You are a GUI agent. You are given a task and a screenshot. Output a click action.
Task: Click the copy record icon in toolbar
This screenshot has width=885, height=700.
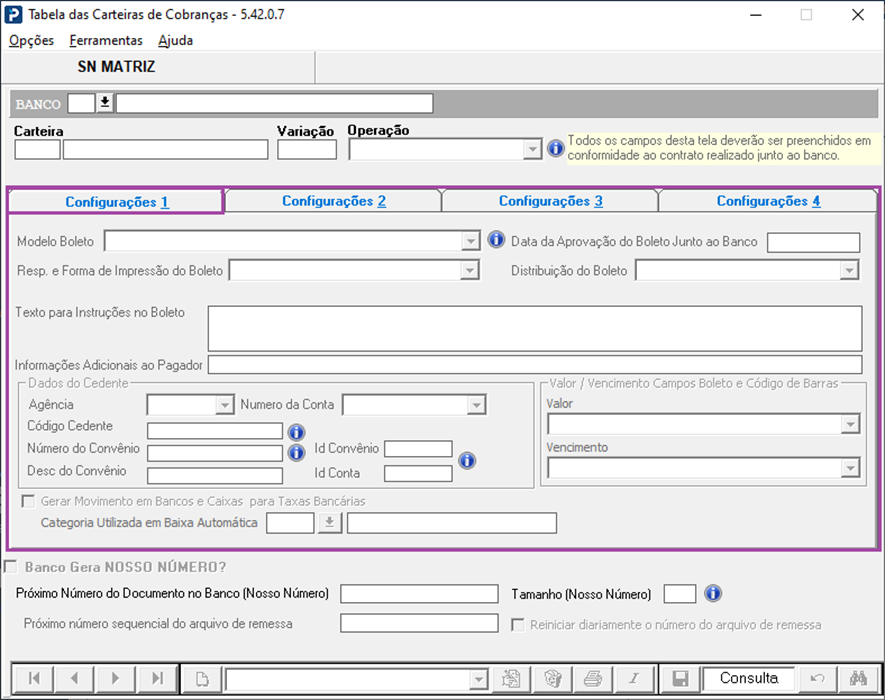511,678
